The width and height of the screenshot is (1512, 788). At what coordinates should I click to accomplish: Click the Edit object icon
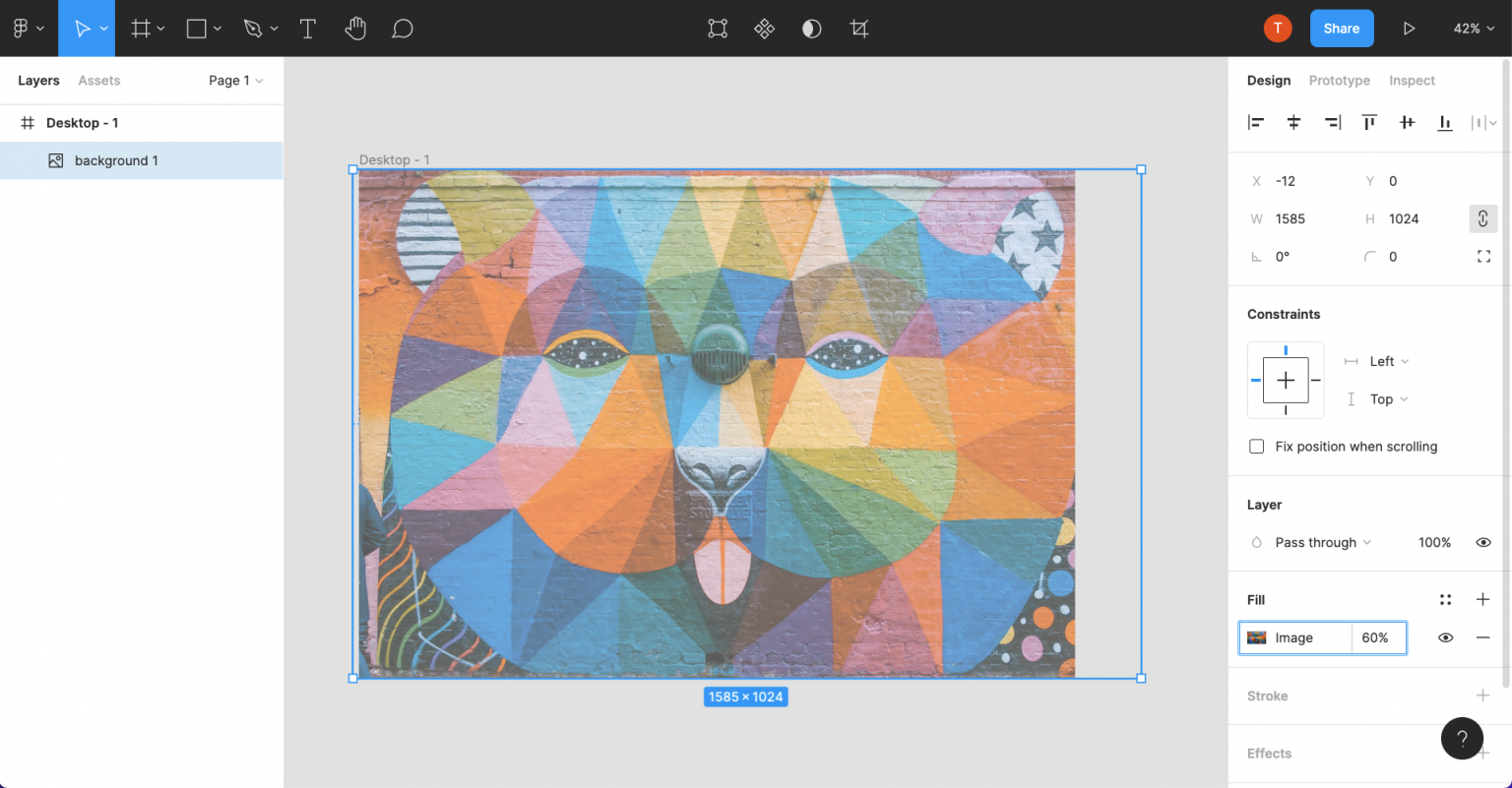pyautogui.click(x=718, y=29)
